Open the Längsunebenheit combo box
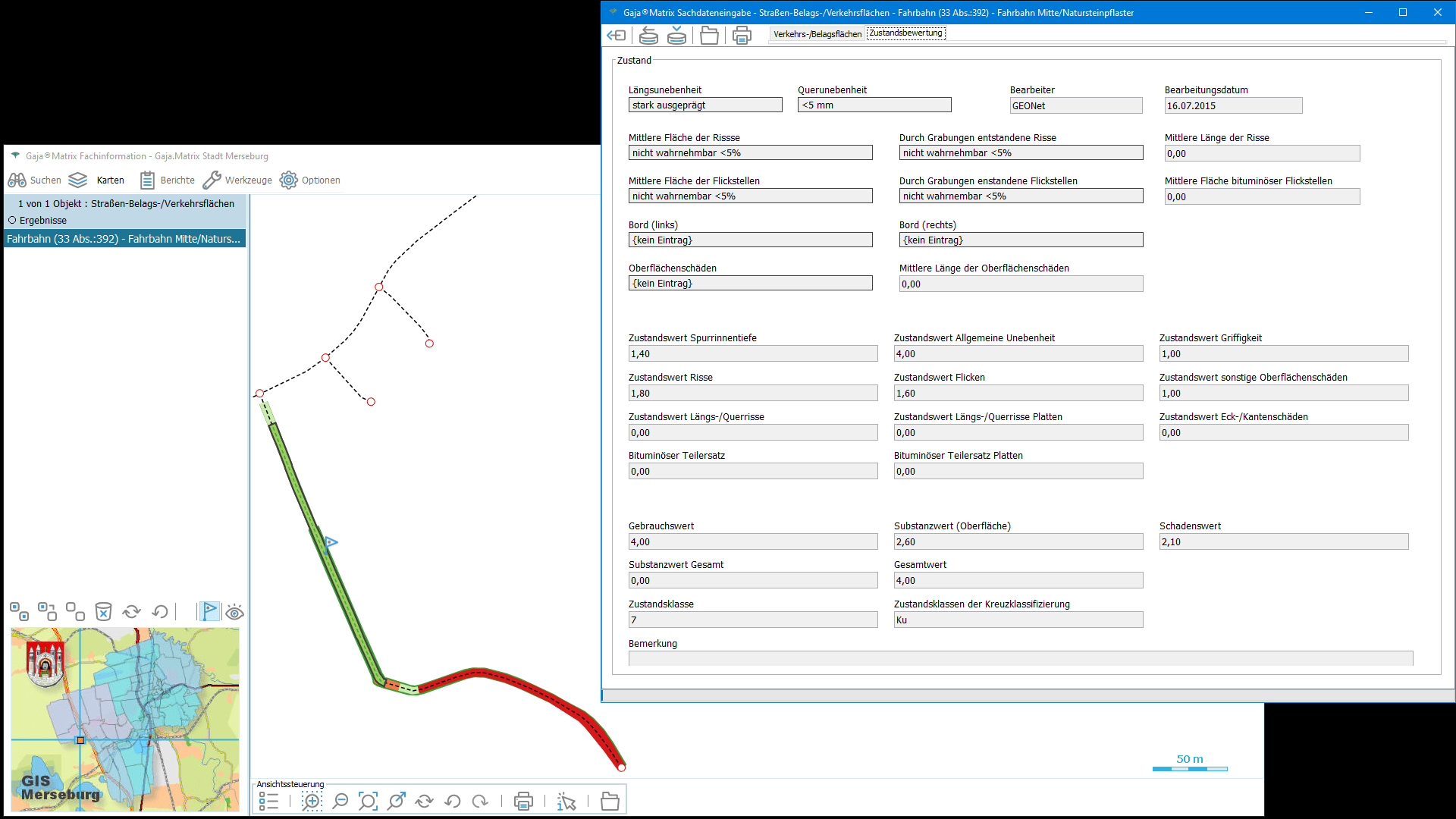1456x819 pixels. [704, 105]
